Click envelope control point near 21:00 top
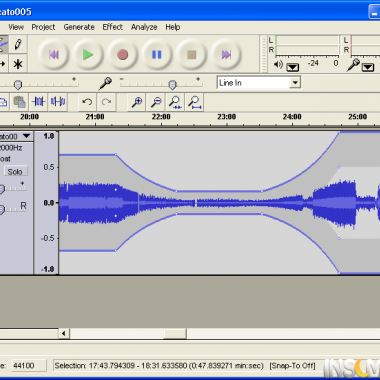 pos(116,154)
